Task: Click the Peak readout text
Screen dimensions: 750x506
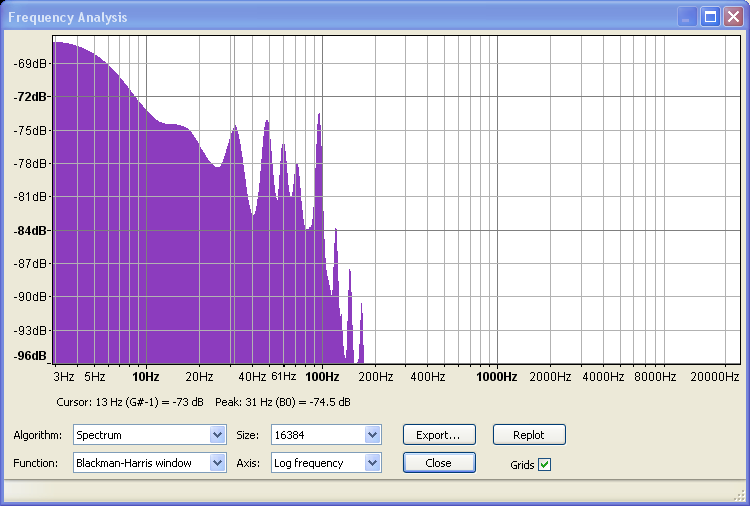Action: 283,402
